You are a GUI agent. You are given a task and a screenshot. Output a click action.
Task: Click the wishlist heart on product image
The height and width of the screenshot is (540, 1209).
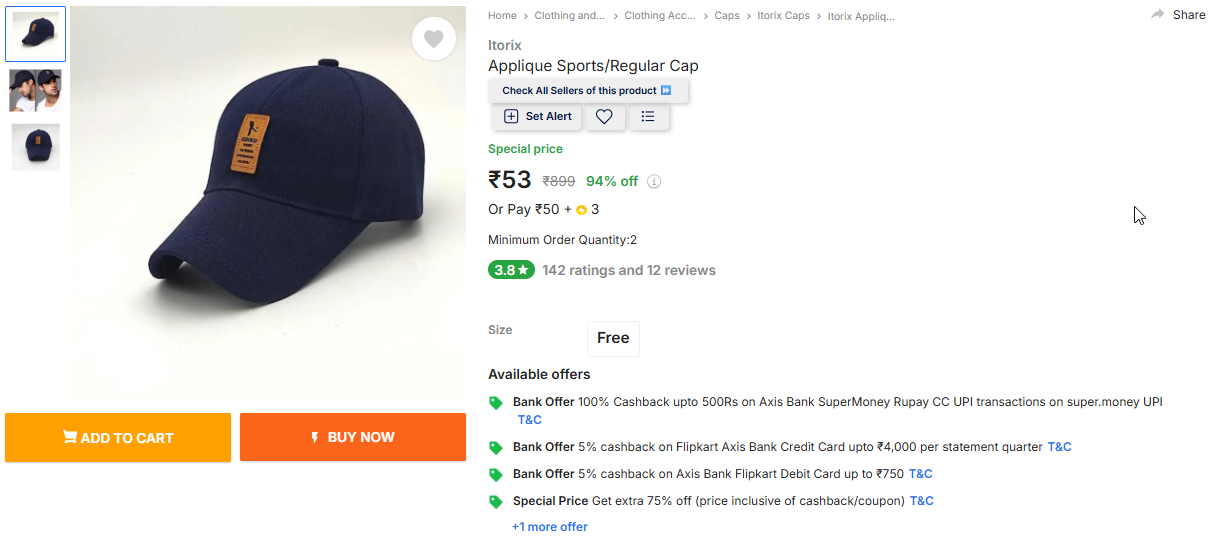(x=433, y=39)
